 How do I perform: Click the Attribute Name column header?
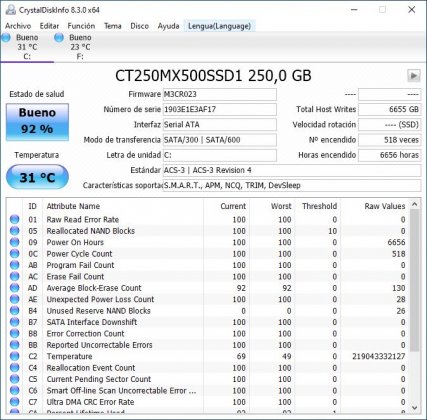pos(123,206)
